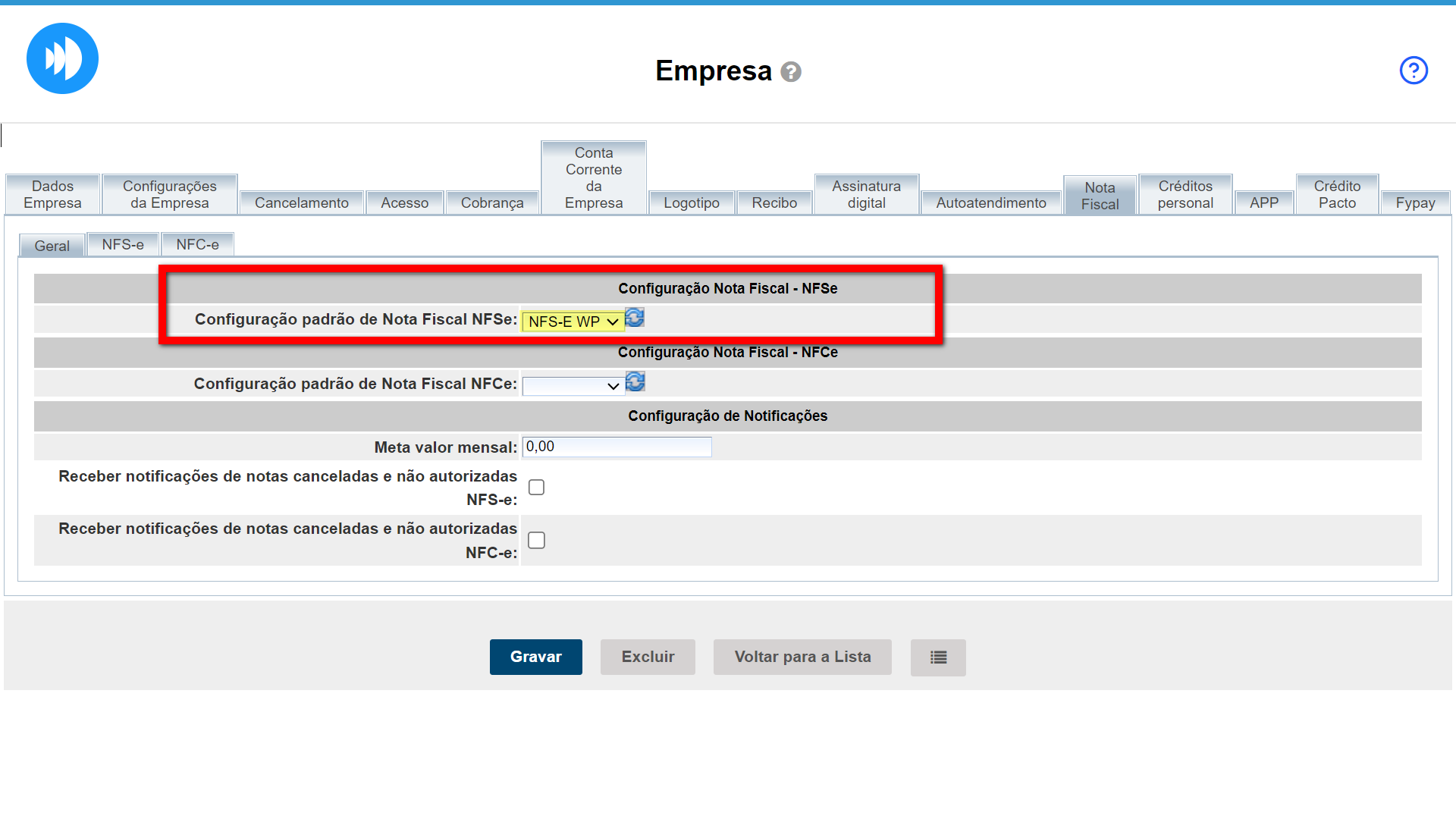Image resolution: width=1456 pixels, height=819 pixels.
Task: Go to the Dados Empresa tab
Action: click(x=52, y=195)
